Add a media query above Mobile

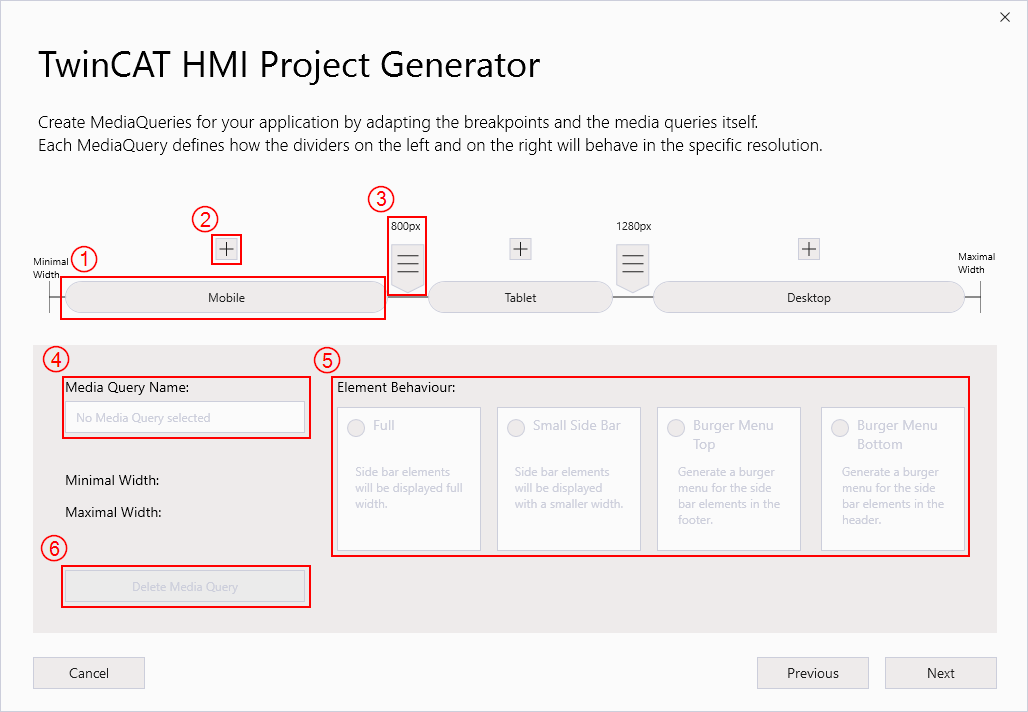tap(226, 249)
